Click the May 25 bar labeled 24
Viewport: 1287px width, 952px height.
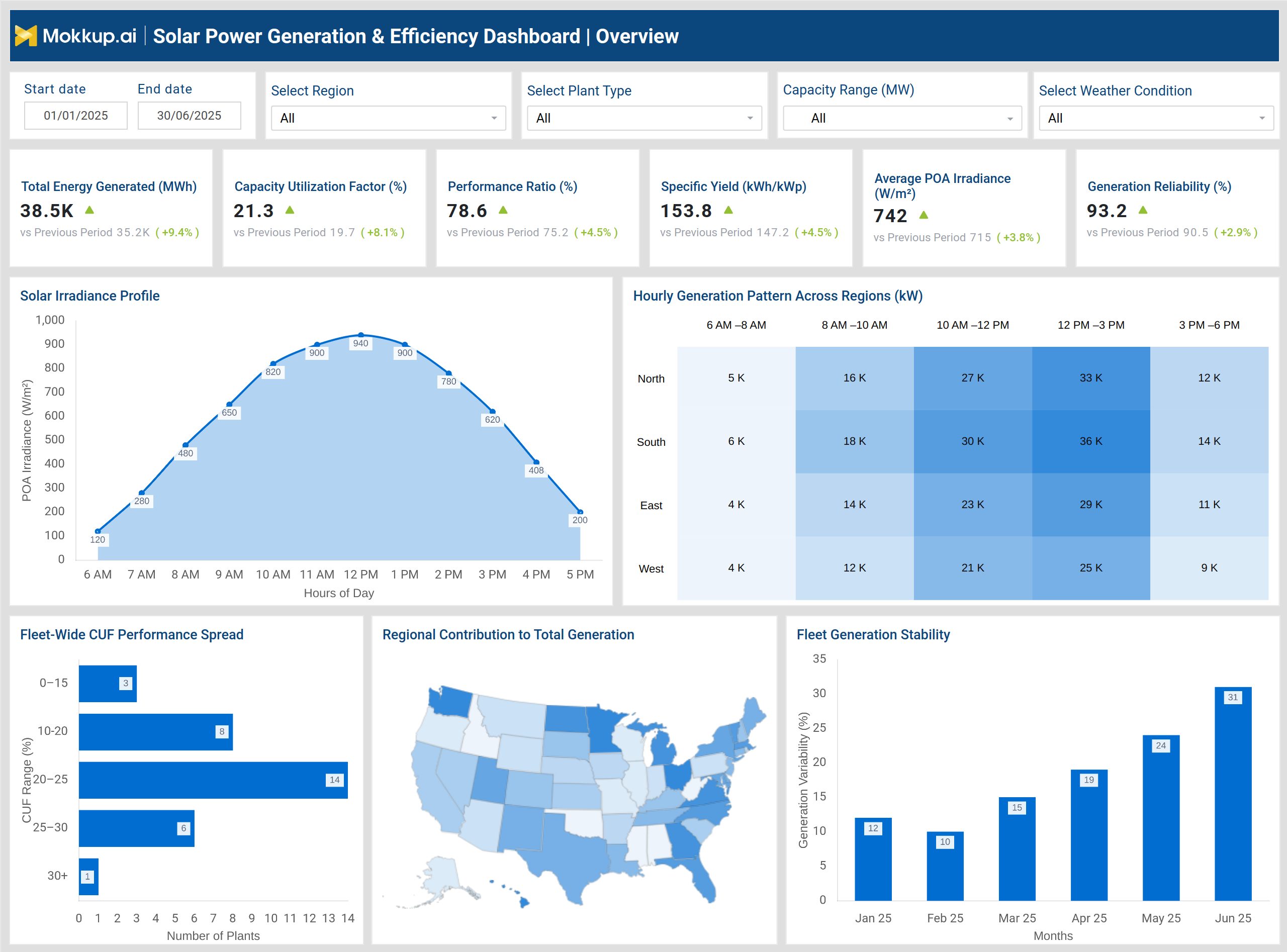click(1161, 818)
